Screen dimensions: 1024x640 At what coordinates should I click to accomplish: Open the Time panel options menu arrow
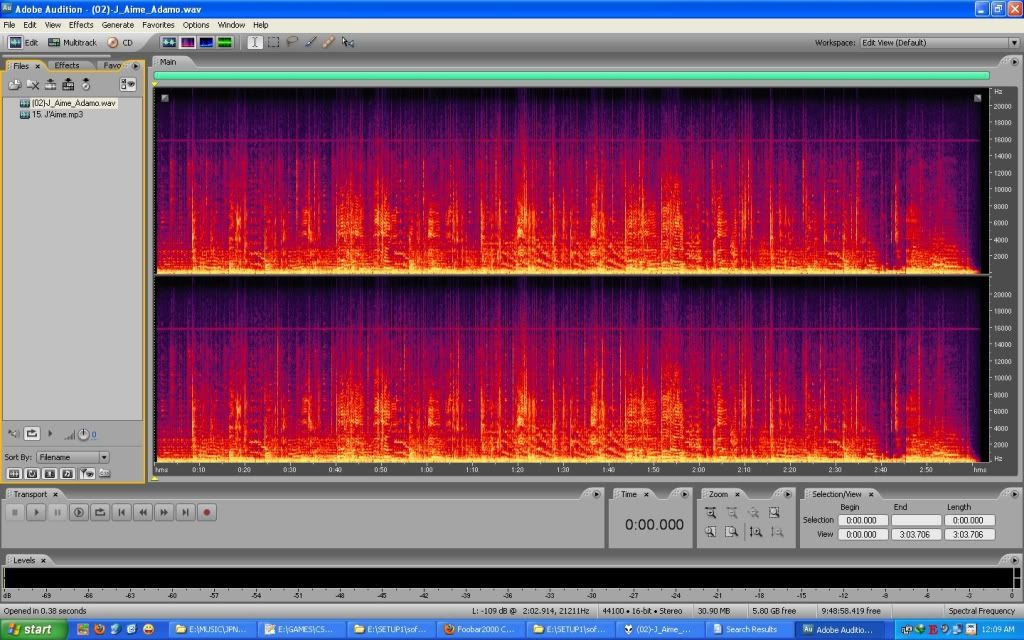point(684,494)
